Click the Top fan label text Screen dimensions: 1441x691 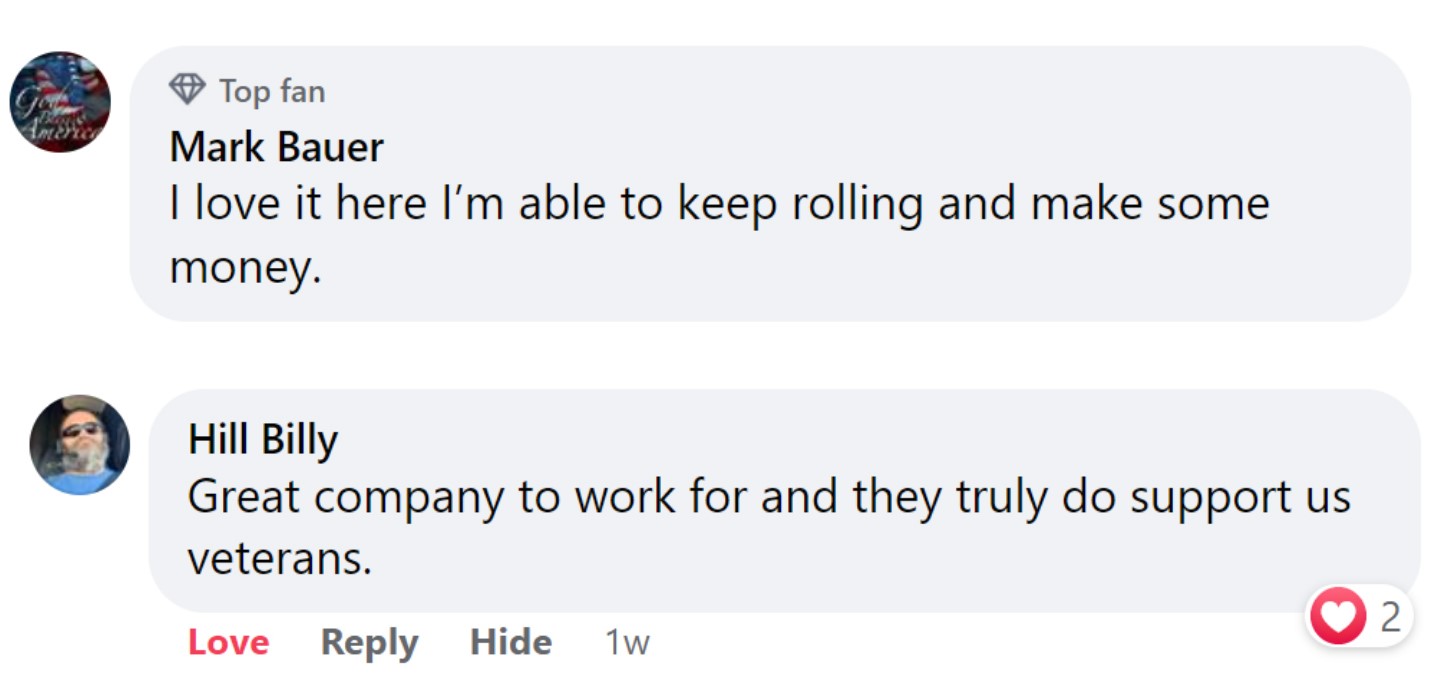(272, 91)
